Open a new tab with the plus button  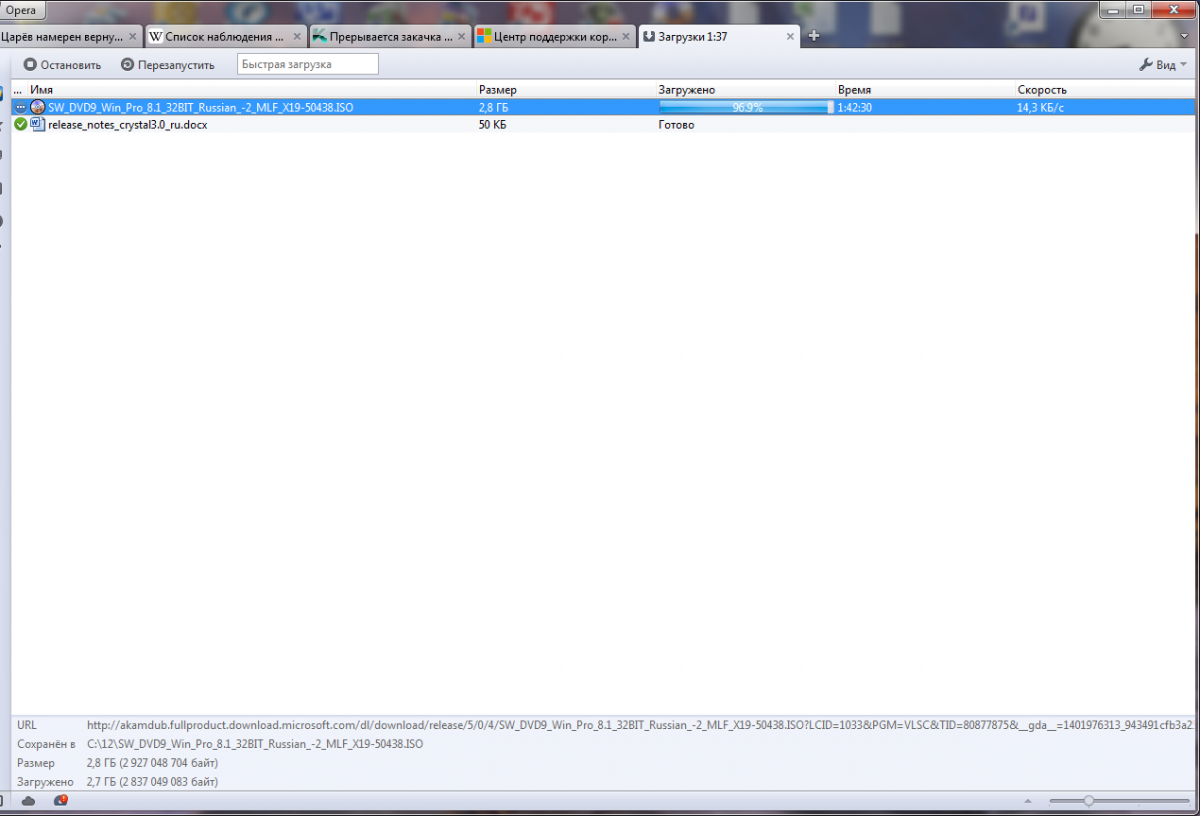814,36
